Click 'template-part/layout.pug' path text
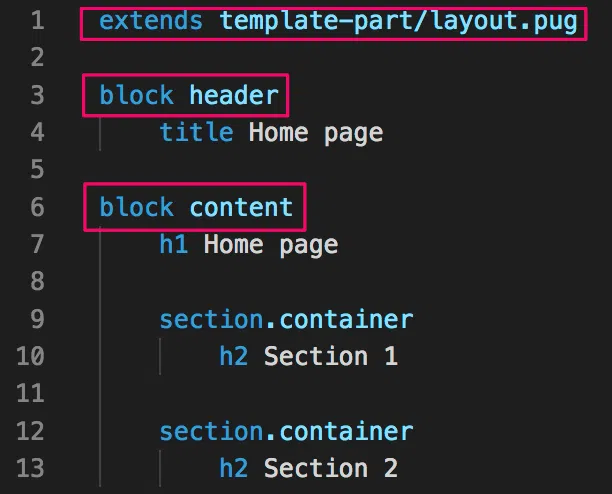 (x=399, y=22)
